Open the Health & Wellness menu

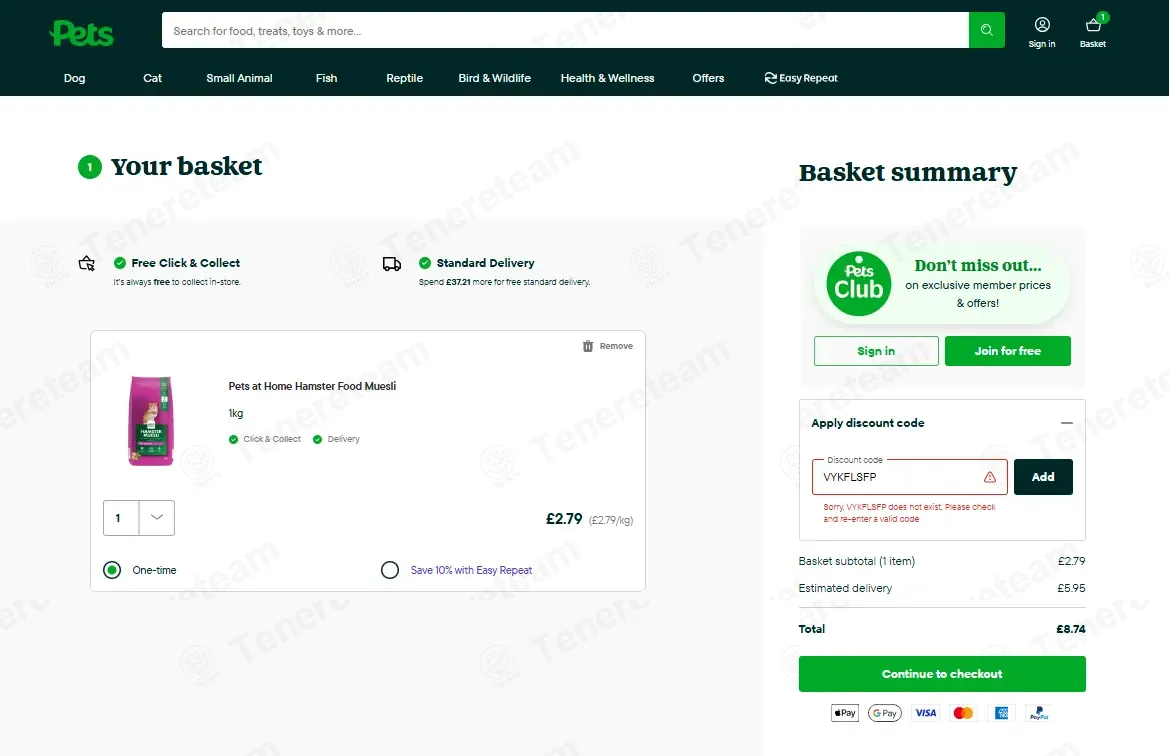coord(608,78)
